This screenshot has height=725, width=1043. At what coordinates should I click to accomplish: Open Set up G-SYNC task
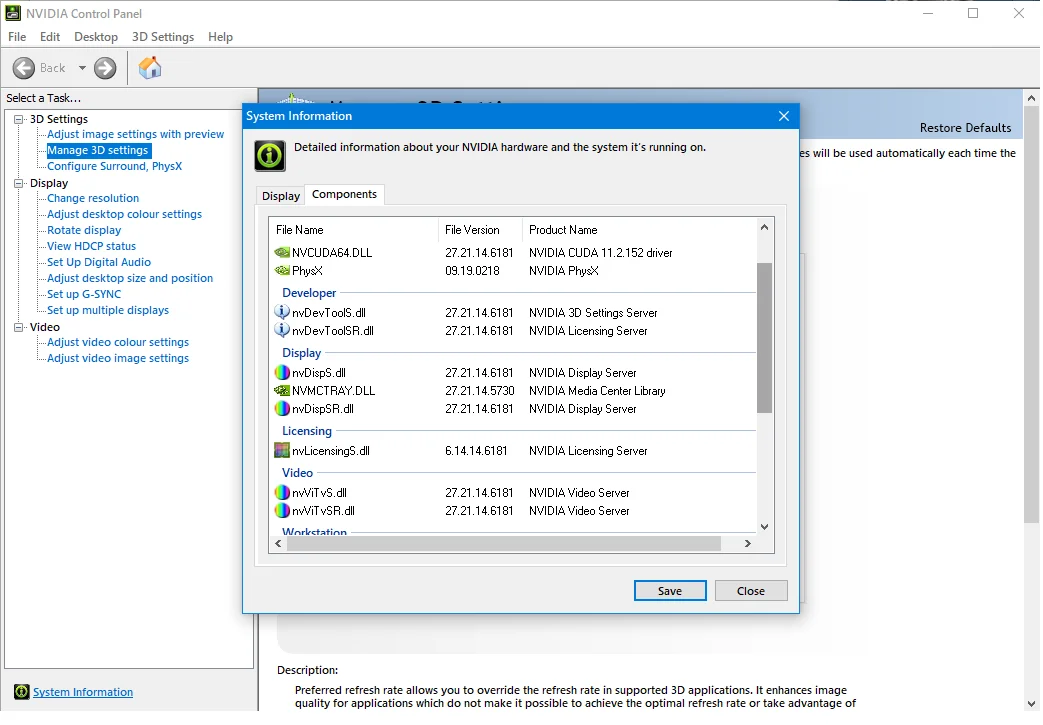84,294
